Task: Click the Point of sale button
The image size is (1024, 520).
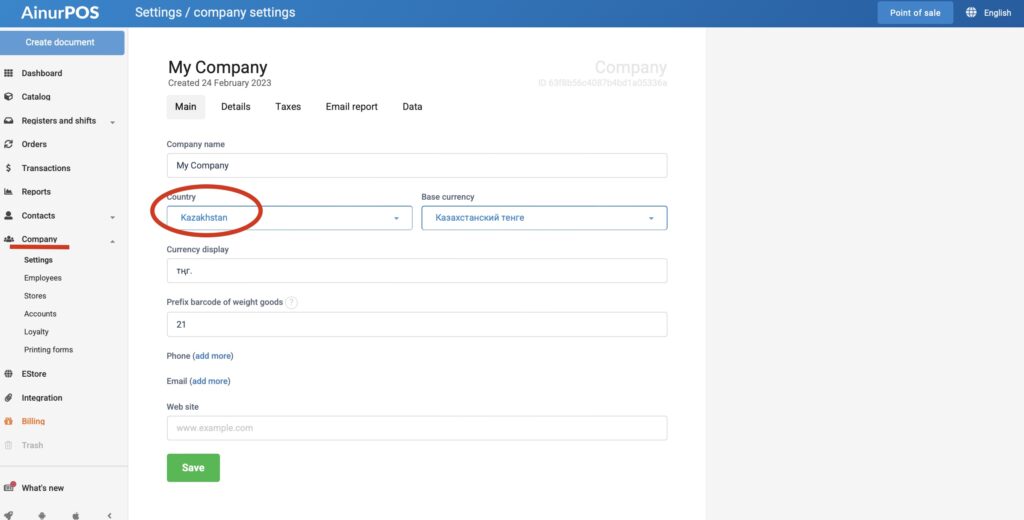Action: tap(914, 13)
